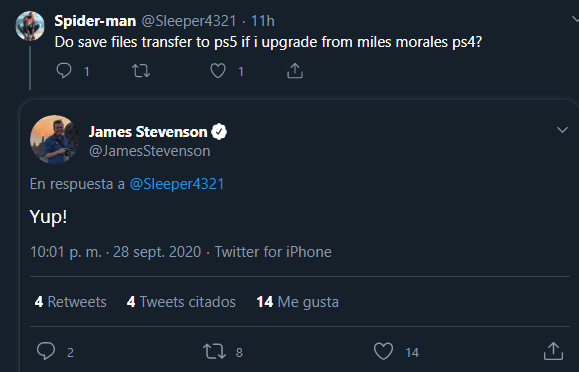
Task: Open the James Stevenson tweet options chevron
Action: pyautogui.click(x=562, y=130)
